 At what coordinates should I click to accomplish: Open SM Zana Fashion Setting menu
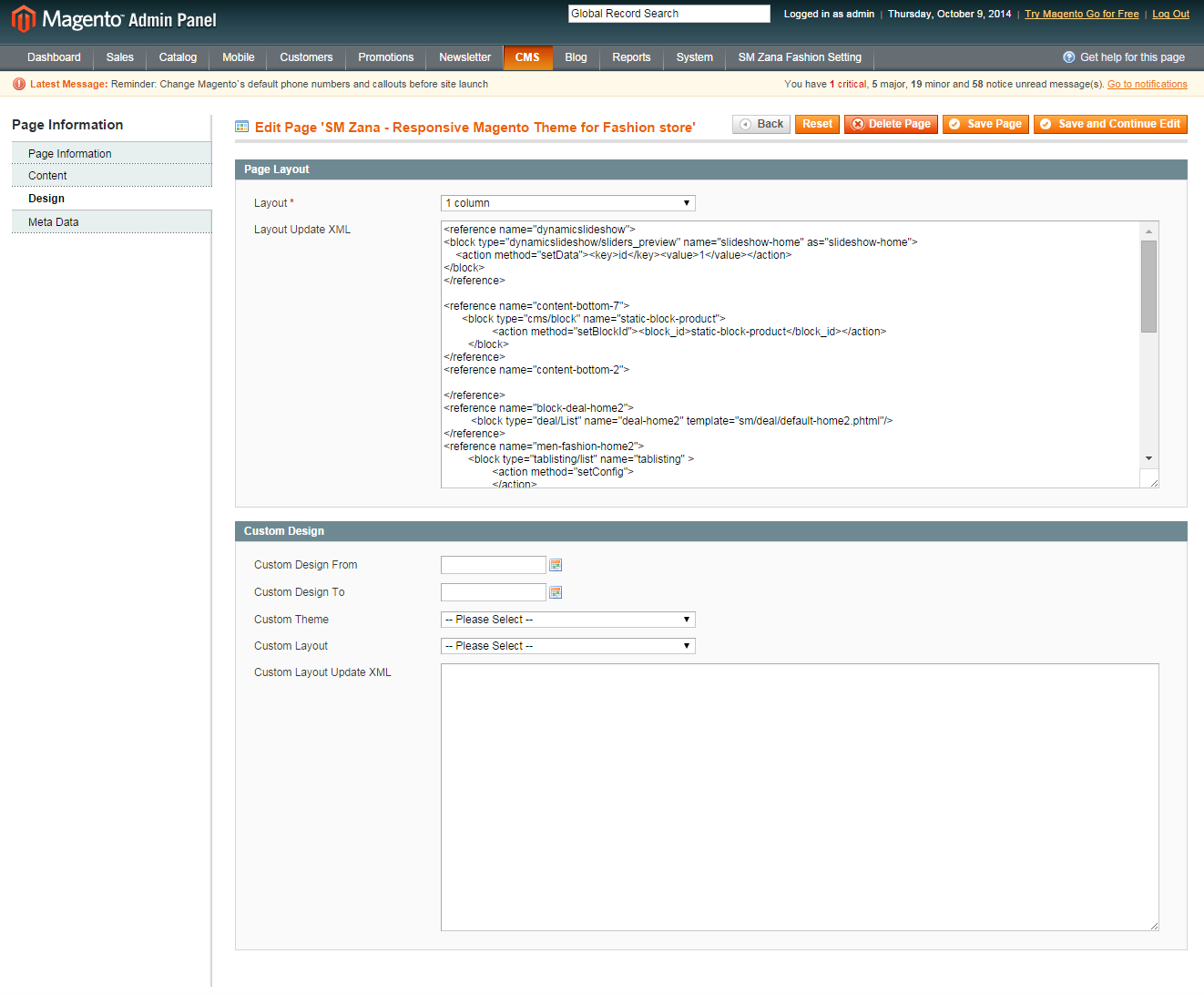click(x=800, y=57)
